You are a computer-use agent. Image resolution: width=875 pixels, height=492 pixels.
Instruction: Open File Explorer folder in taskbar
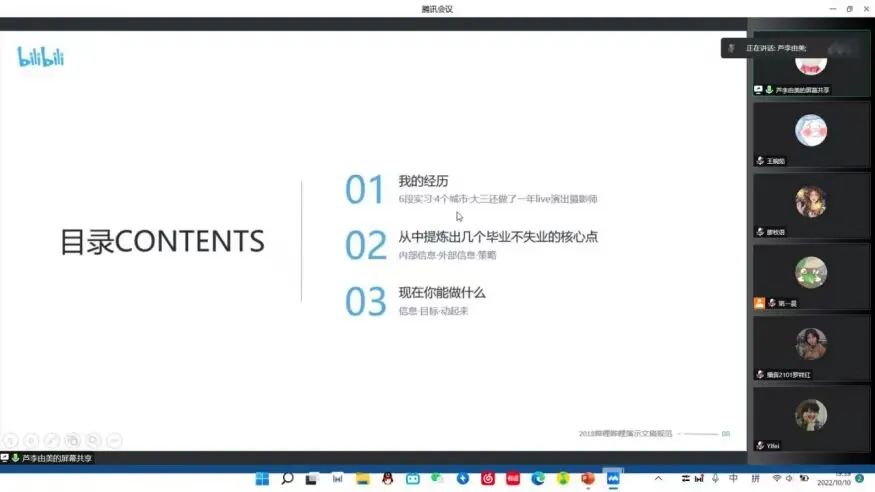pos(362,479)
